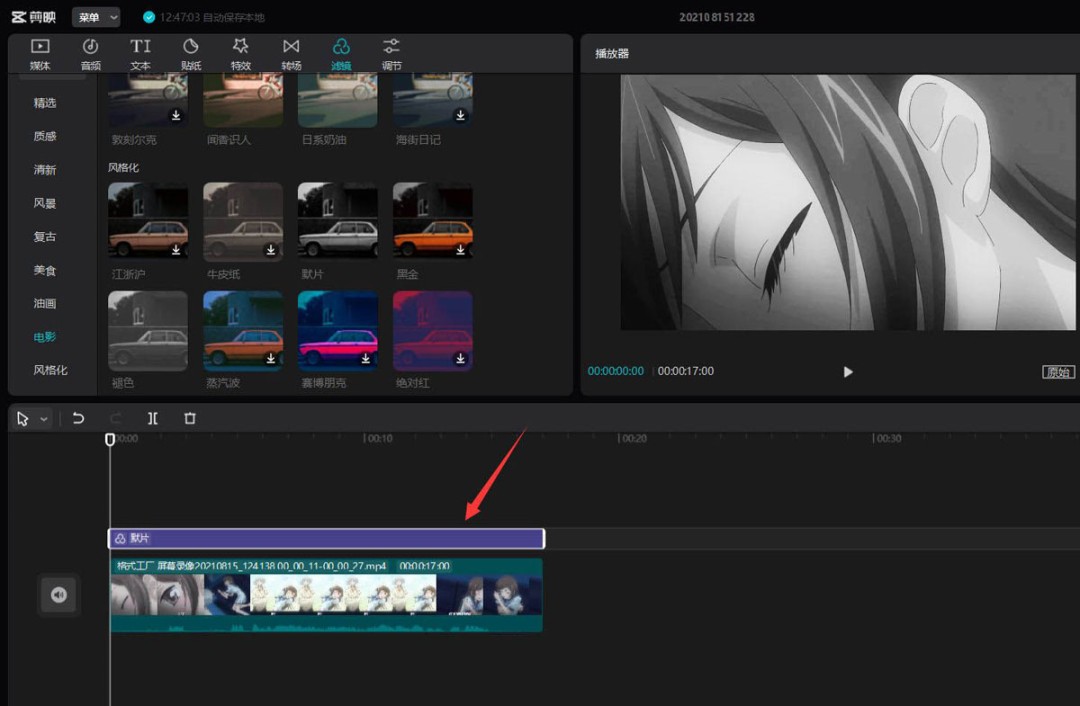Delete the selected clip with trash icon

(190, 419)
